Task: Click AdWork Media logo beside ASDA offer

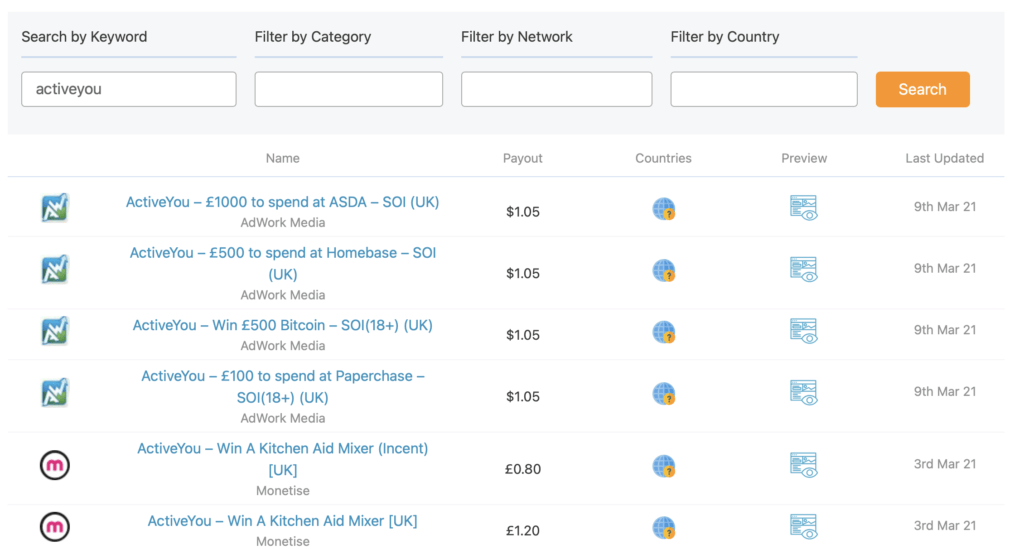Action: [x=55, y=208]
